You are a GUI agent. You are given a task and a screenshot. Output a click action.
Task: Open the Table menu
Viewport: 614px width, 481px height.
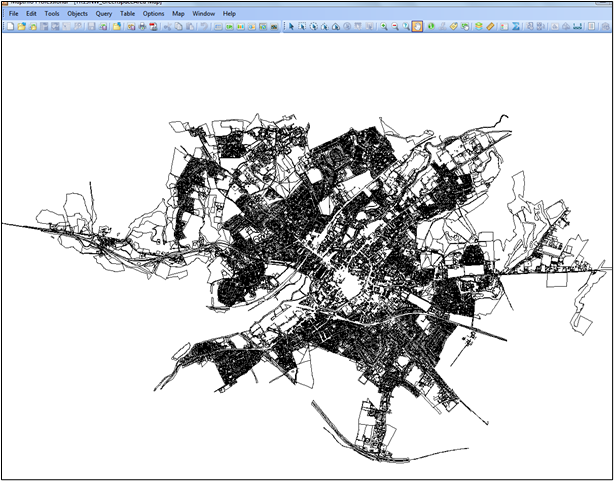click(x=127, y=14)
